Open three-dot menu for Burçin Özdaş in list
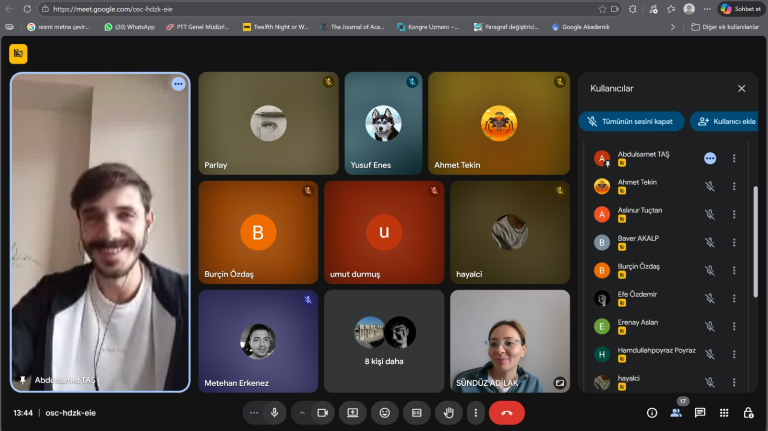The height and width of the screenshot is (431, 768). 734,270
